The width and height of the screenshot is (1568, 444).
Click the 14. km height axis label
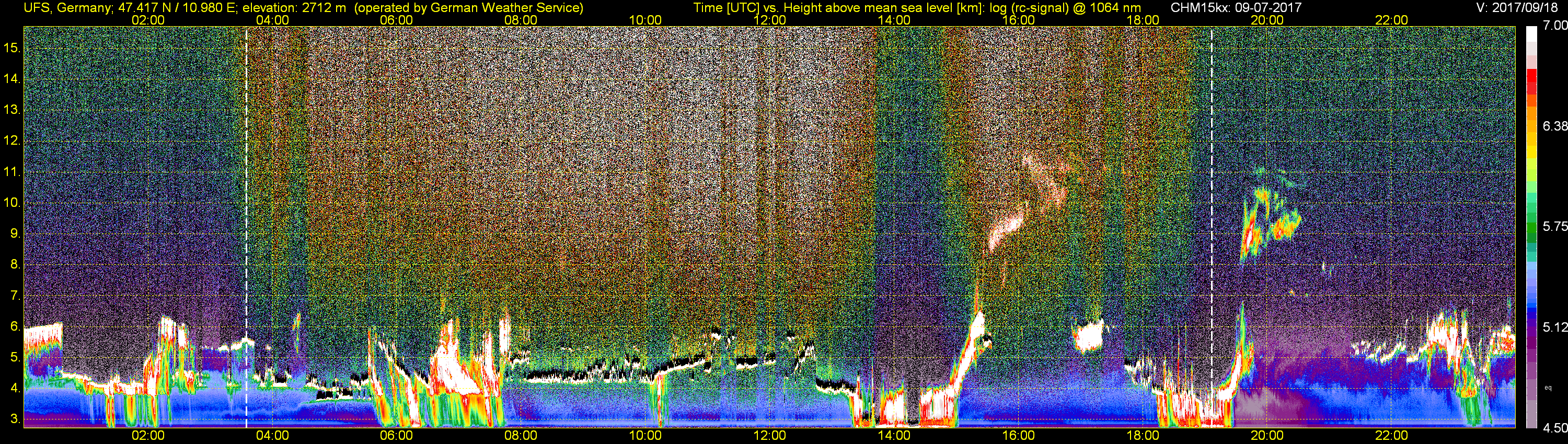coord(12,79)
